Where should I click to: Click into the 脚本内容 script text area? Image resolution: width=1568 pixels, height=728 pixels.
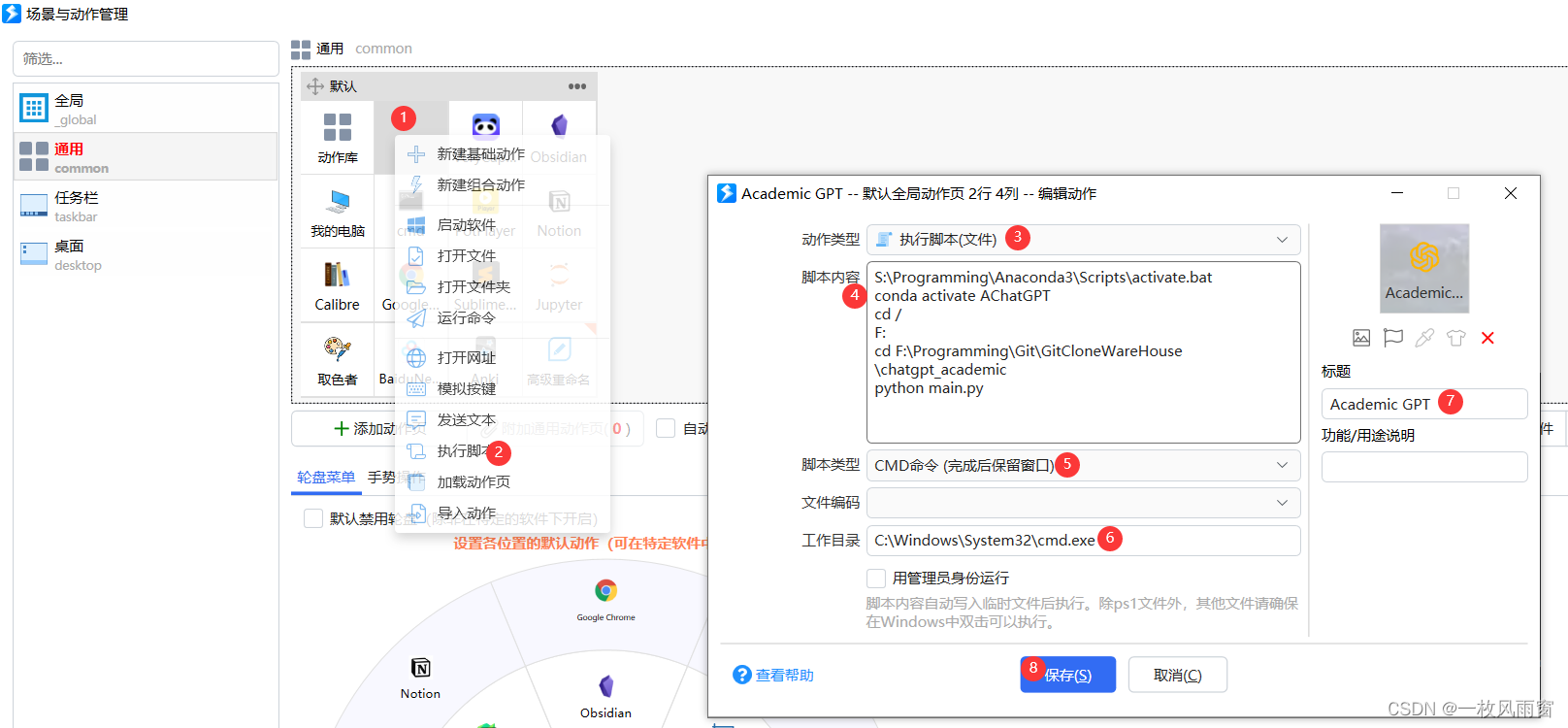coord(1083,352)
